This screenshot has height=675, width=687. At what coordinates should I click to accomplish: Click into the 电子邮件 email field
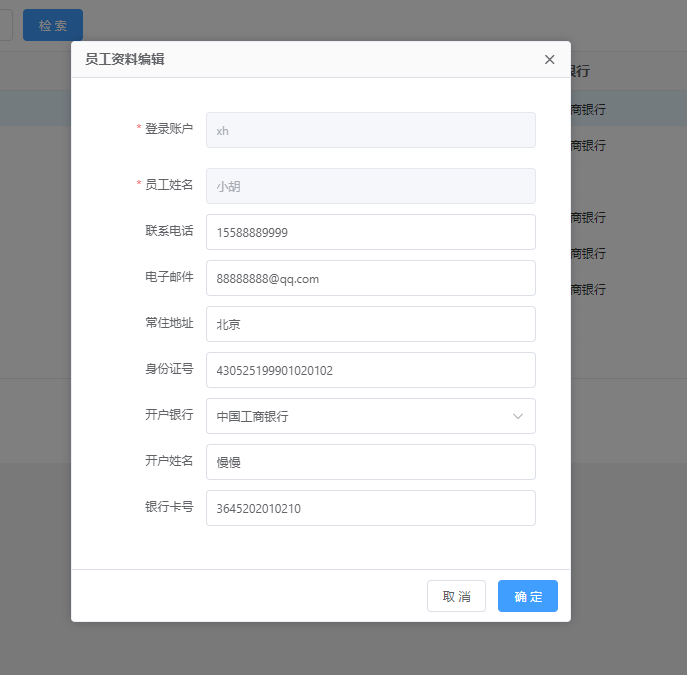pyautogui.click(x=370, y=278)
